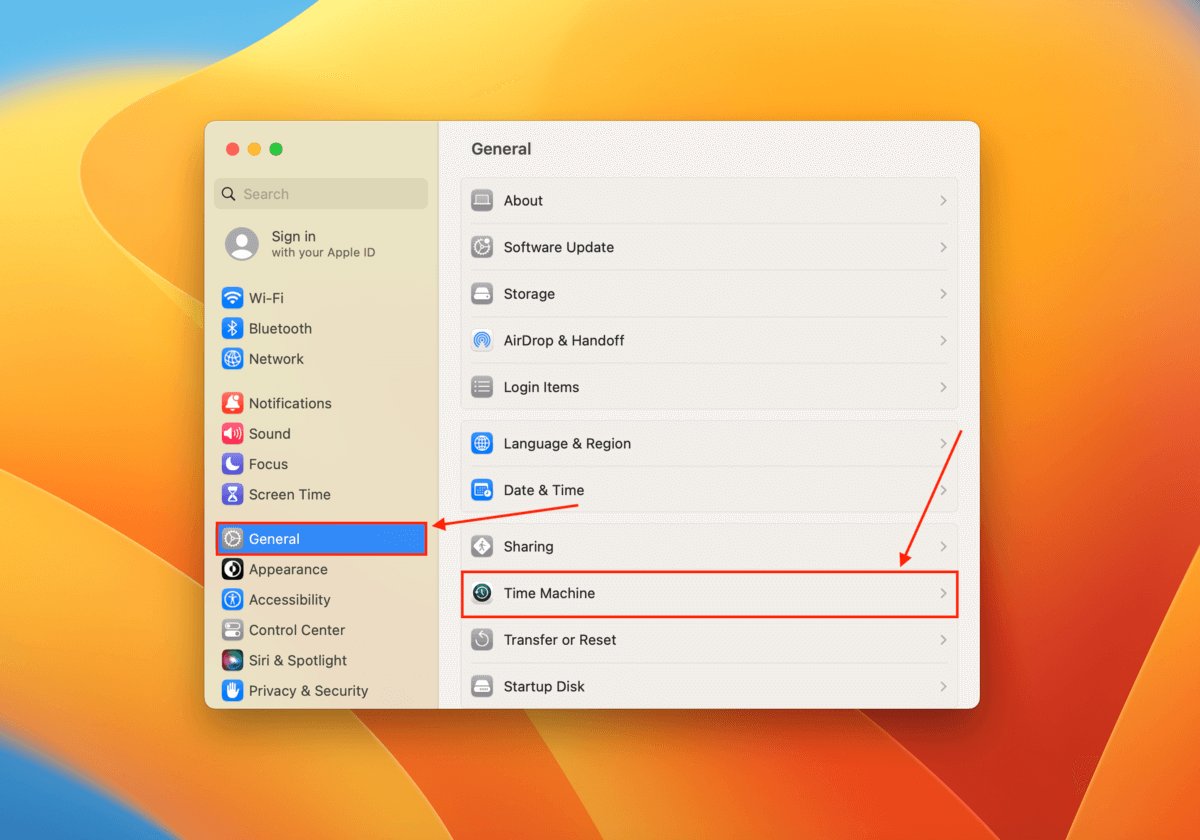Click the search magnifier icon
The image size is (1200, 840).
(x=229, y=194)
